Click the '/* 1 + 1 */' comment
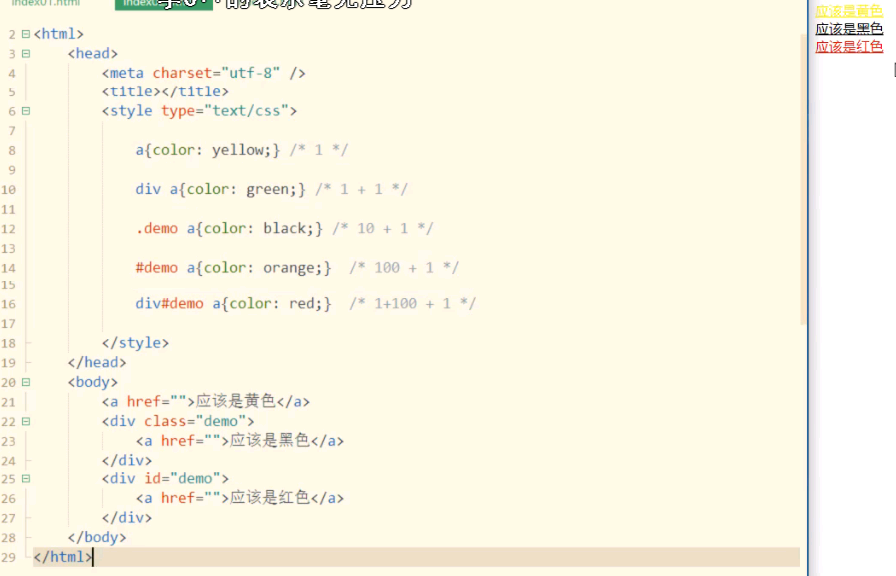The width and height of the screenshot is (896, 576). (x=362, y=189)
